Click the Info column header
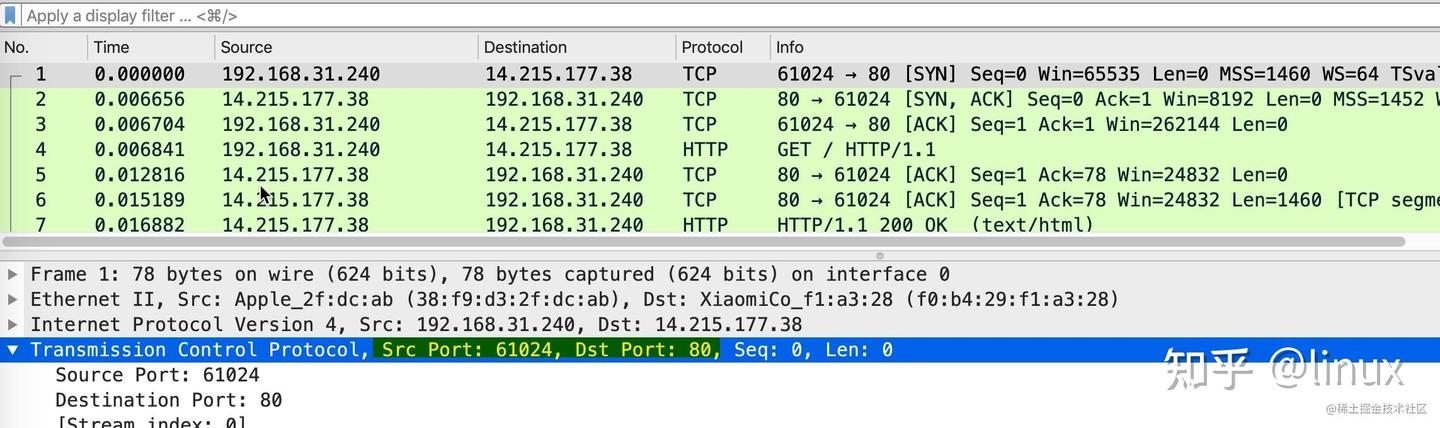This screenshot has height=428, width=1440. click(x=790, y=47)
